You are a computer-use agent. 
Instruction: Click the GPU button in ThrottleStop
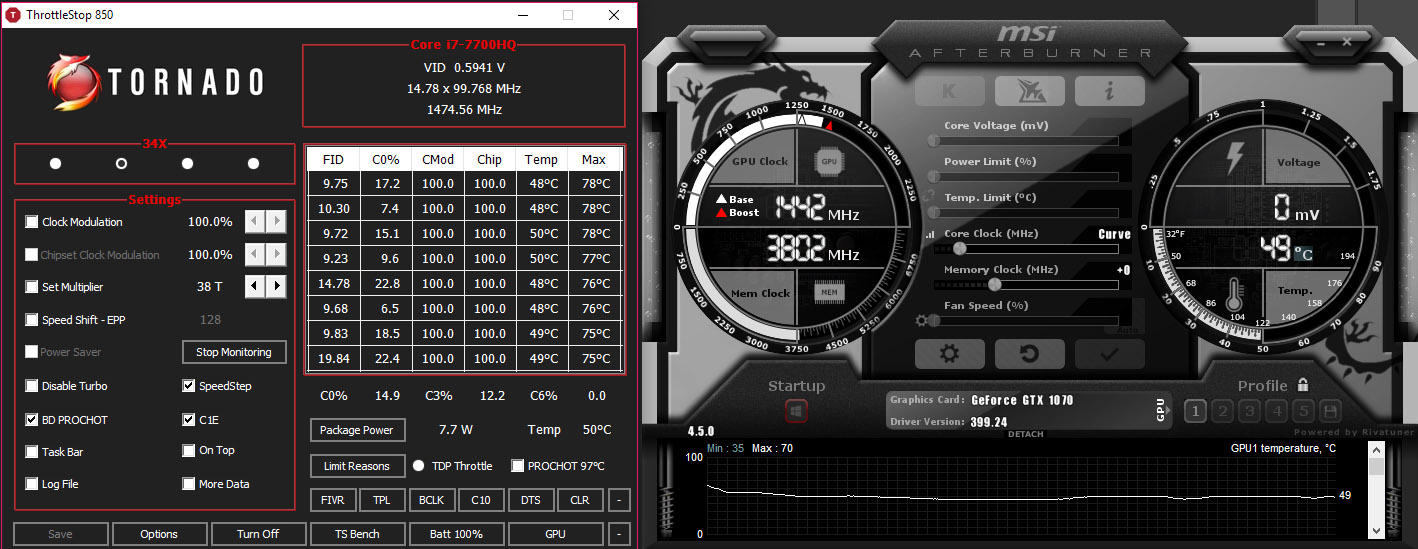click(x=555, y=534)
